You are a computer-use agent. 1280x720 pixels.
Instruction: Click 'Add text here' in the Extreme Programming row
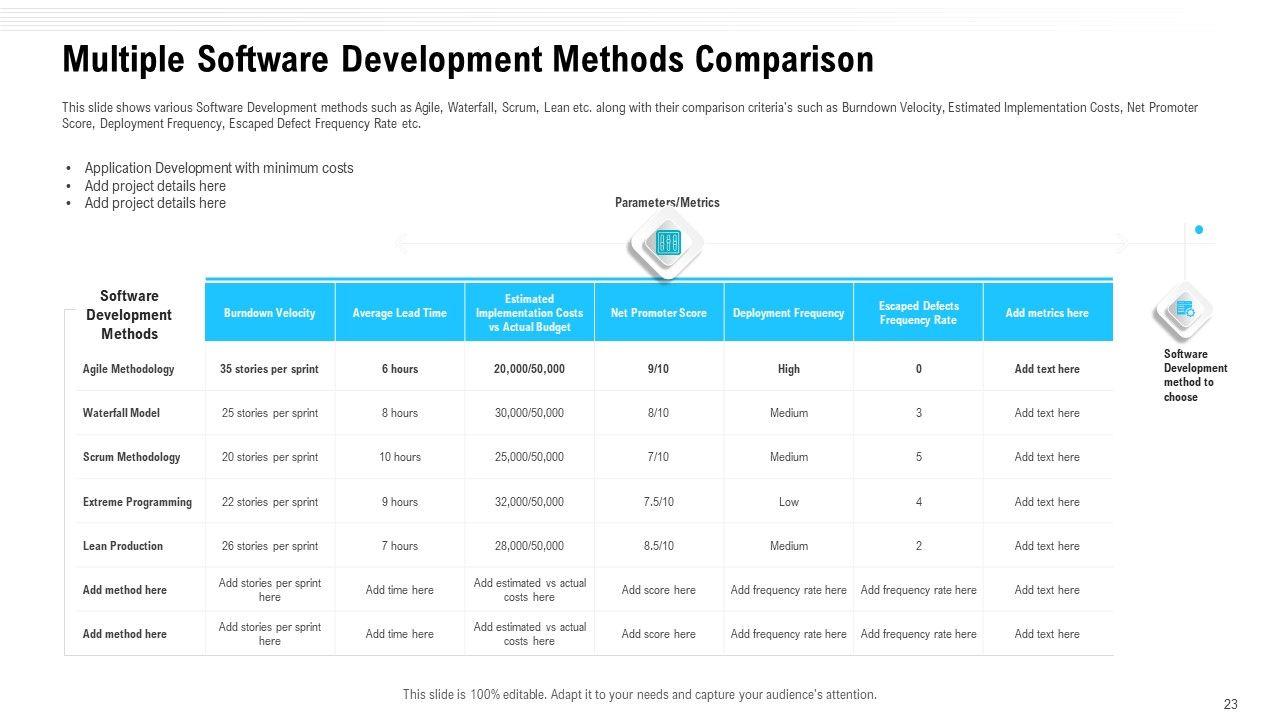(x=1047, y=502)
